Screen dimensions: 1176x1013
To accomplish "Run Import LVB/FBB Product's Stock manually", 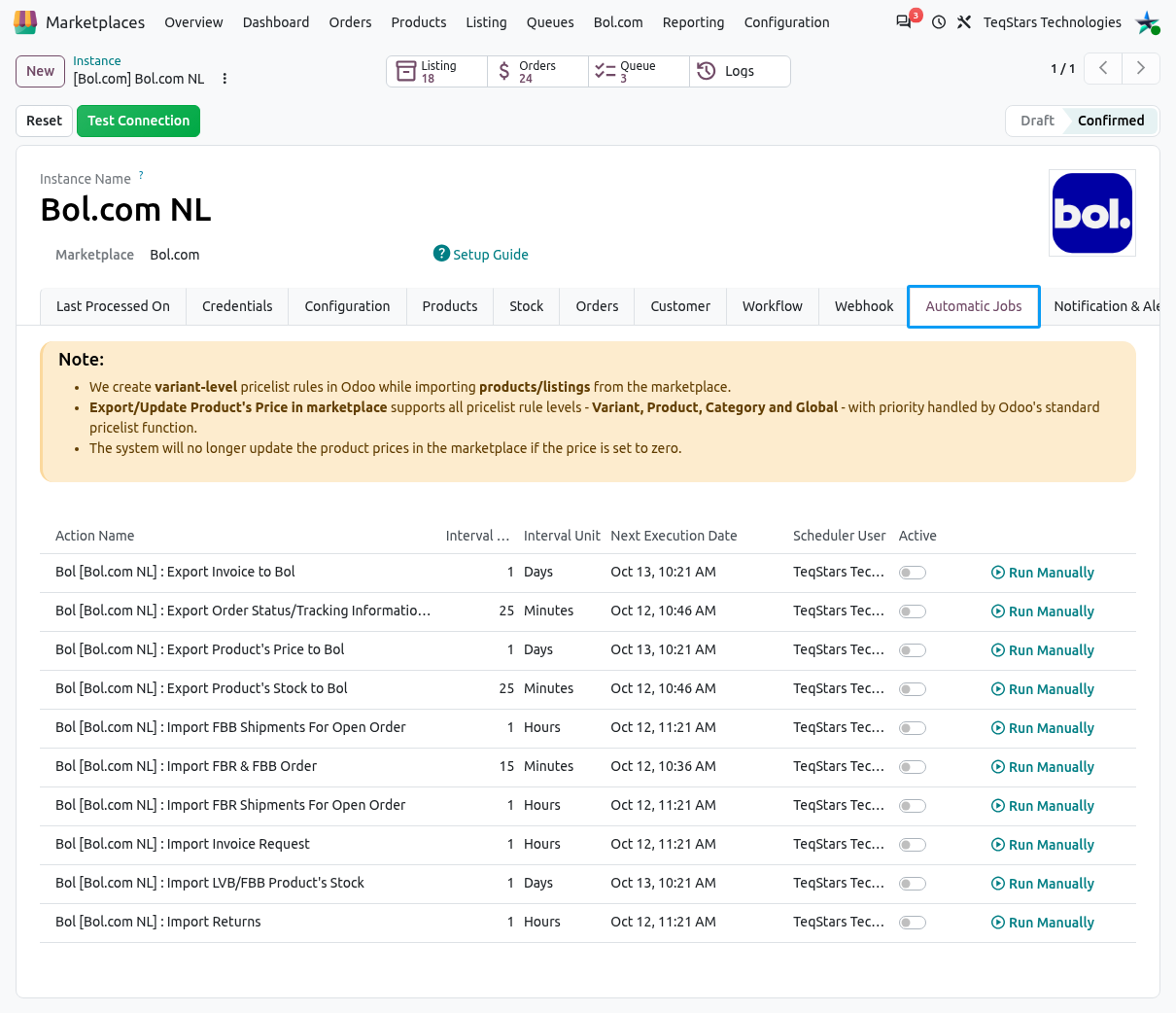I will tap(1043, 884).
